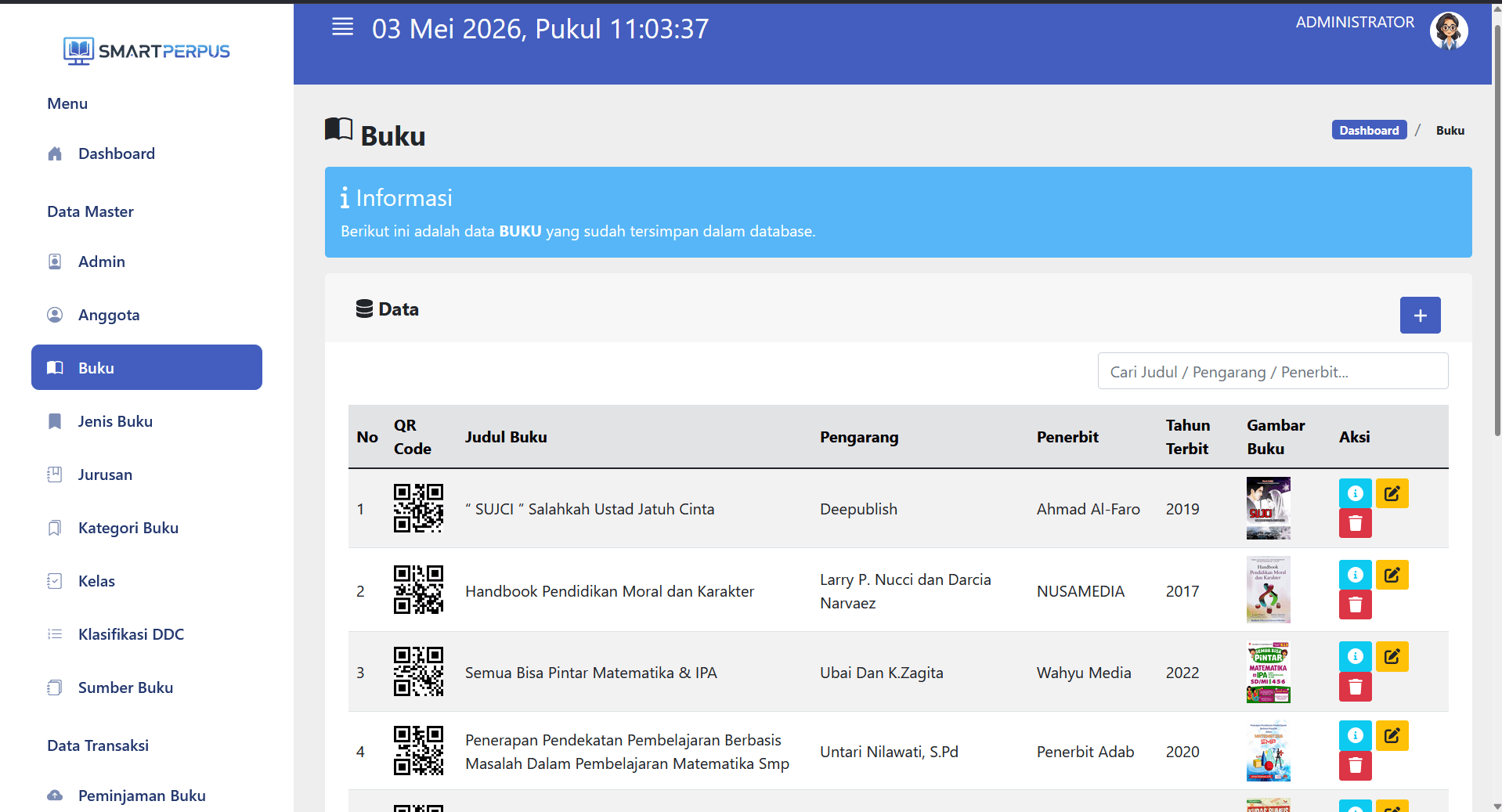The height and width of the screenshot is (812, 1502).
Task: Click the Dashboard breadcrumb link
Action: tap(1369, 130)
